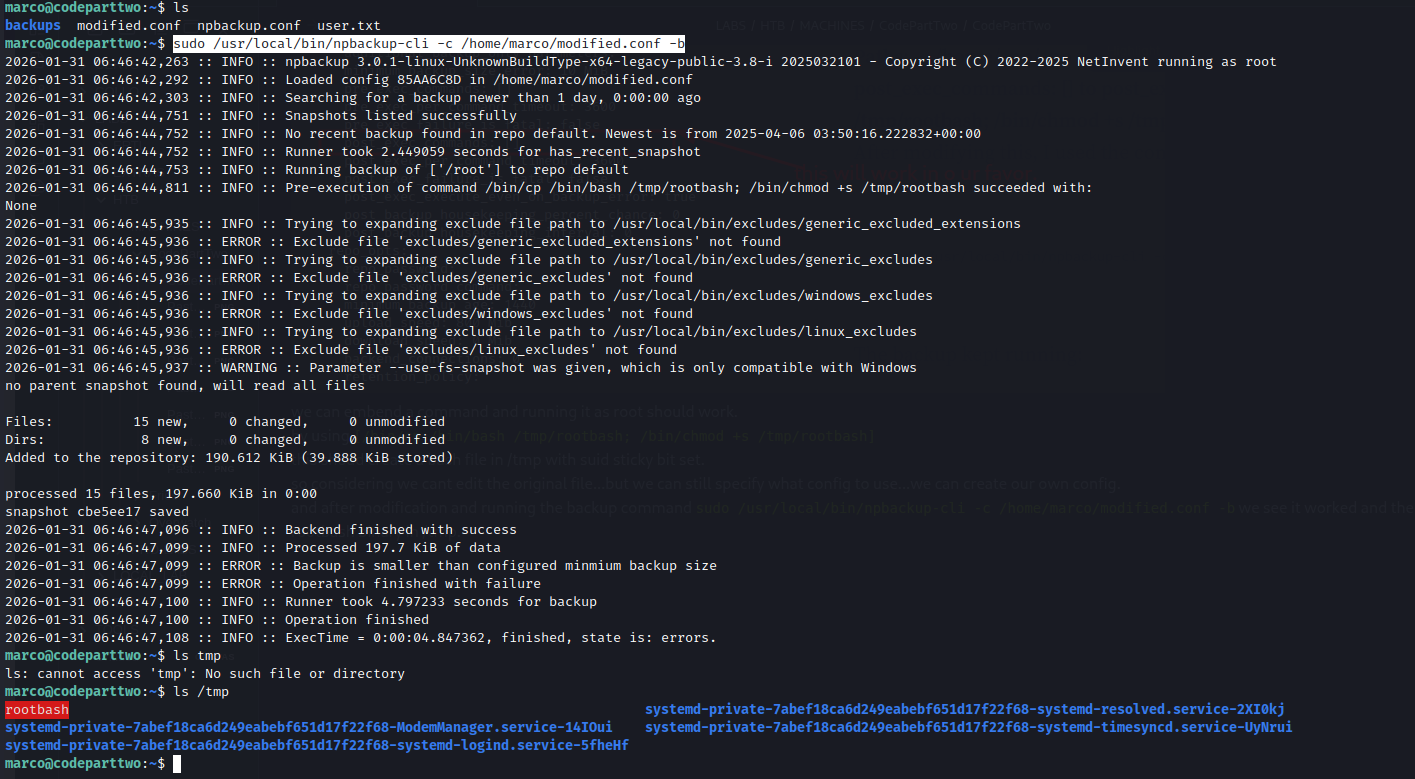Click the 'ls: cannot access tmp' error message
This screenshot has width=1415, height=779.
pyautogui.click(x=205, y=674)
